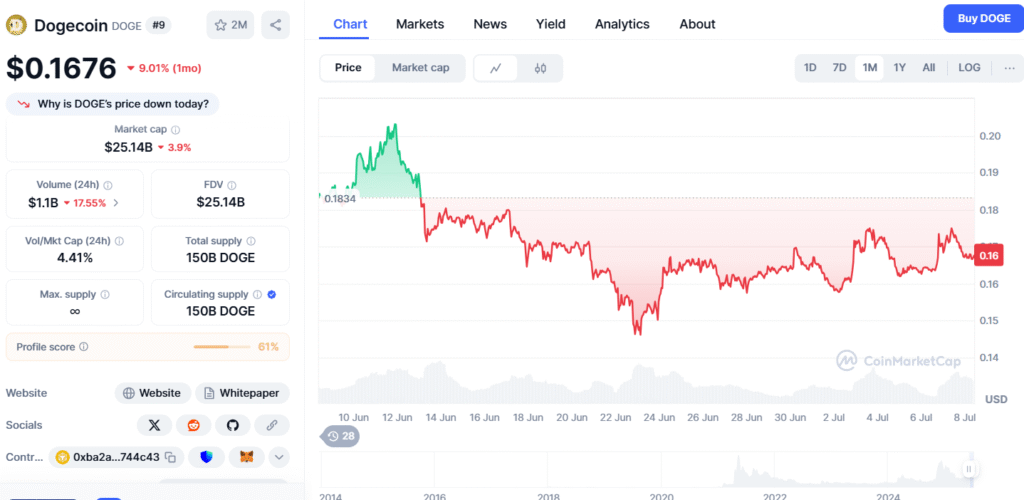The width and height of the screenshot is (1024, 500).
Task: Expand the Volume (24h) details arrow
Action: 116,203
